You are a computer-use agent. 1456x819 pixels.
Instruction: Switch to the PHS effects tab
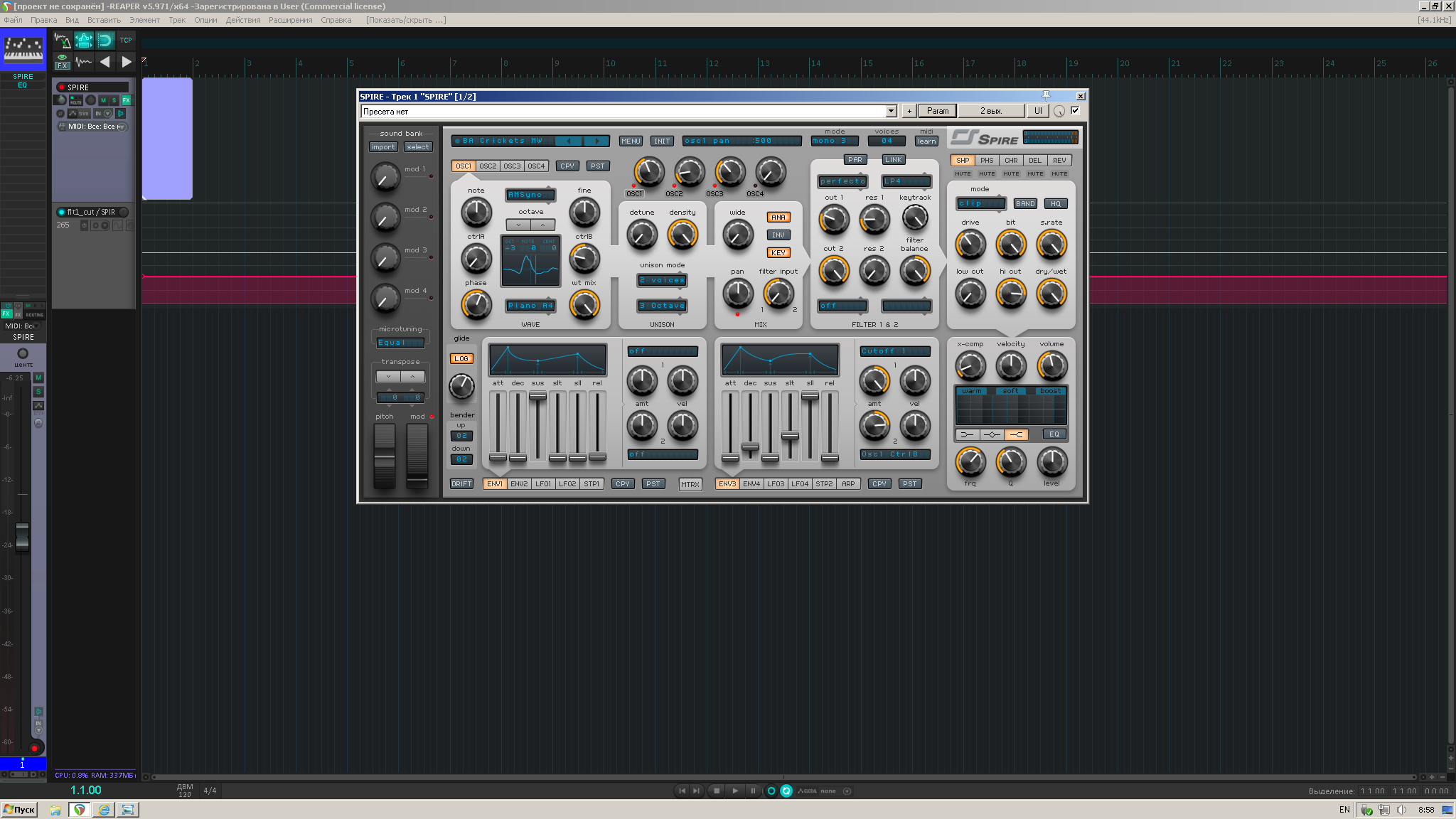(x=987, y=161)
